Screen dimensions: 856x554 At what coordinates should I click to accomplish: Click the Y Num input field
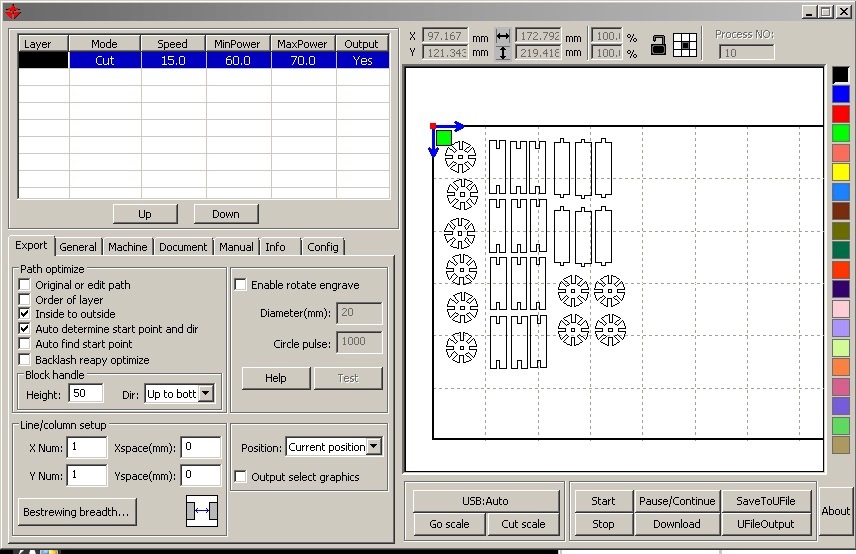coord(87,475)
